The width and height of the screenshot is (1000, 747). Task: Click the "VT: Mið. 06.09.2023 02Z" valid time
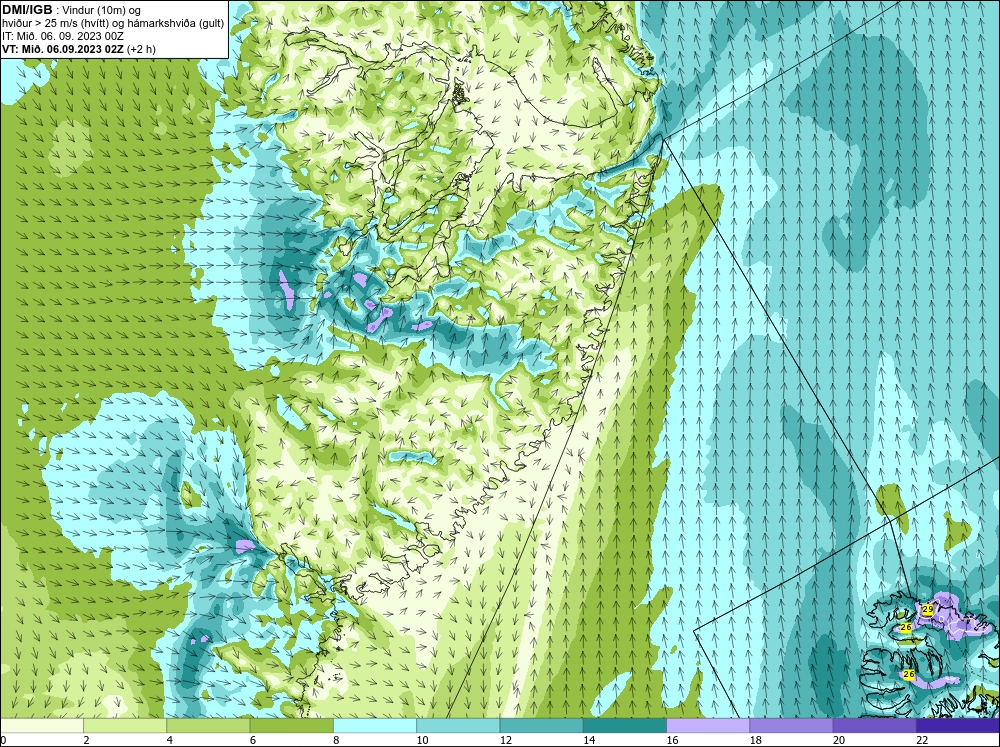point(63,49)
